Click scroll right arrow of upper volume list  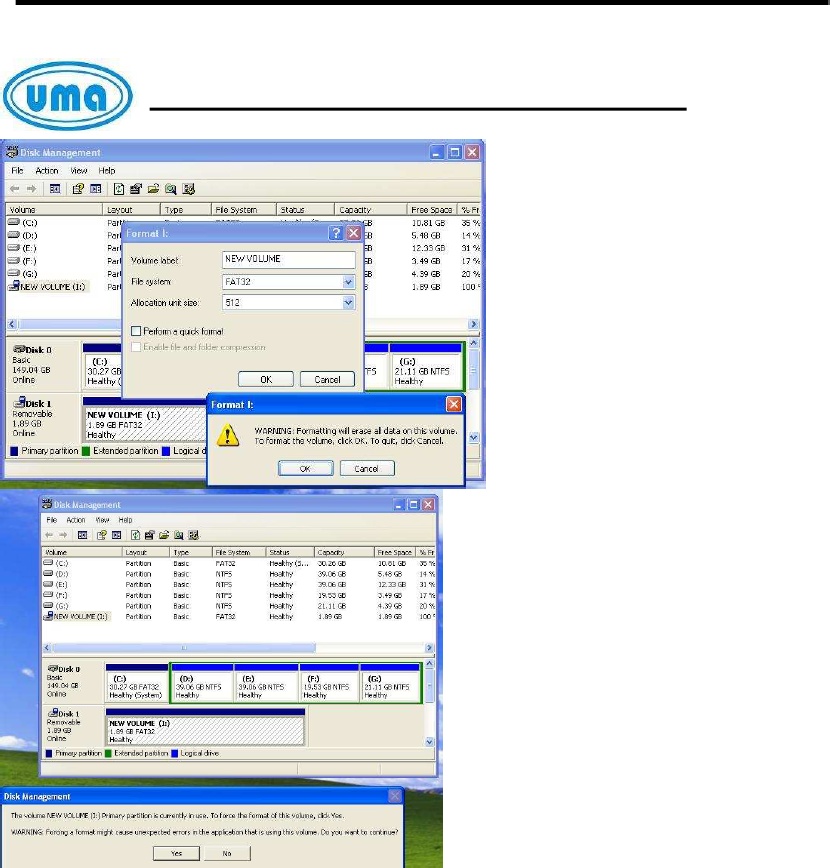(473, 324)
